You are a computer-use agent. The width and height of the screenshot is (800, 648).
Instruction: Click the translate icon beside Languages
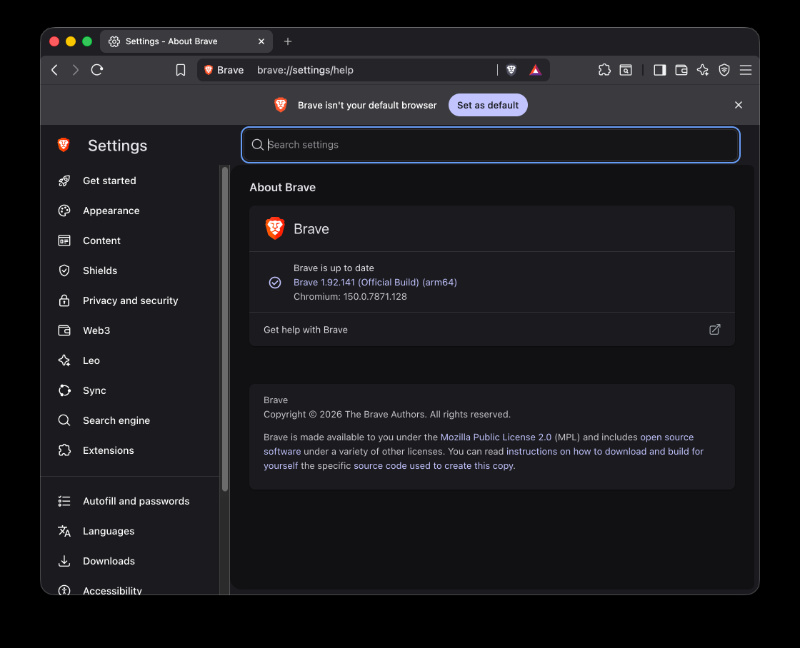point(64,531)
